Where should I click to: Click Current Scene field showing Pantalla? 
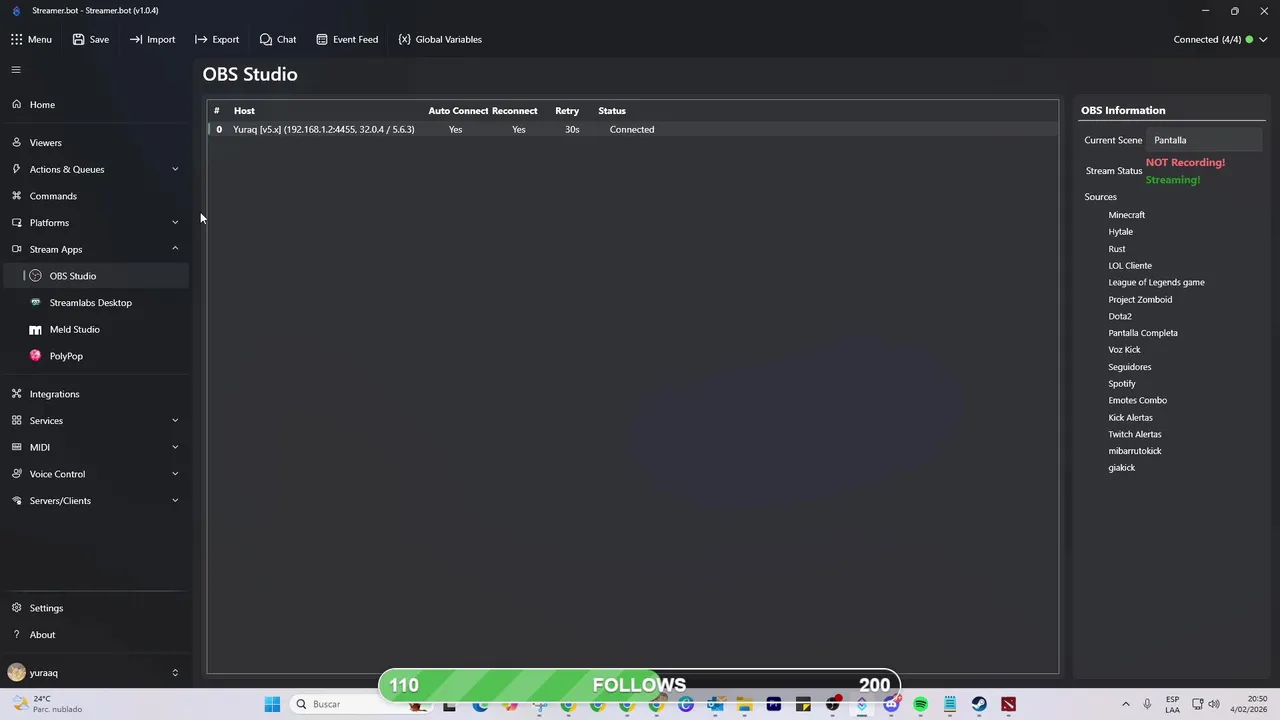coord(1205,140)
